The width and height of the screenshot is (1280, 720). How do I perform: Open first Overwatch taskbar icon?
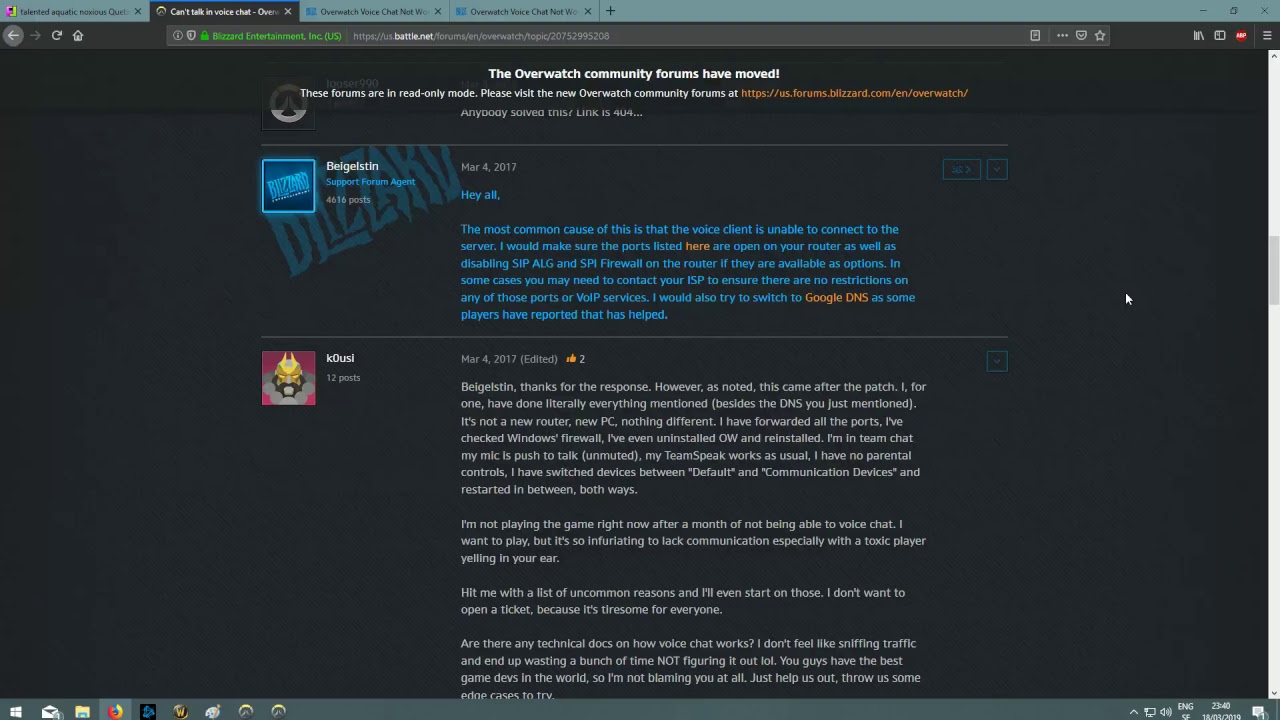[246, 712]
